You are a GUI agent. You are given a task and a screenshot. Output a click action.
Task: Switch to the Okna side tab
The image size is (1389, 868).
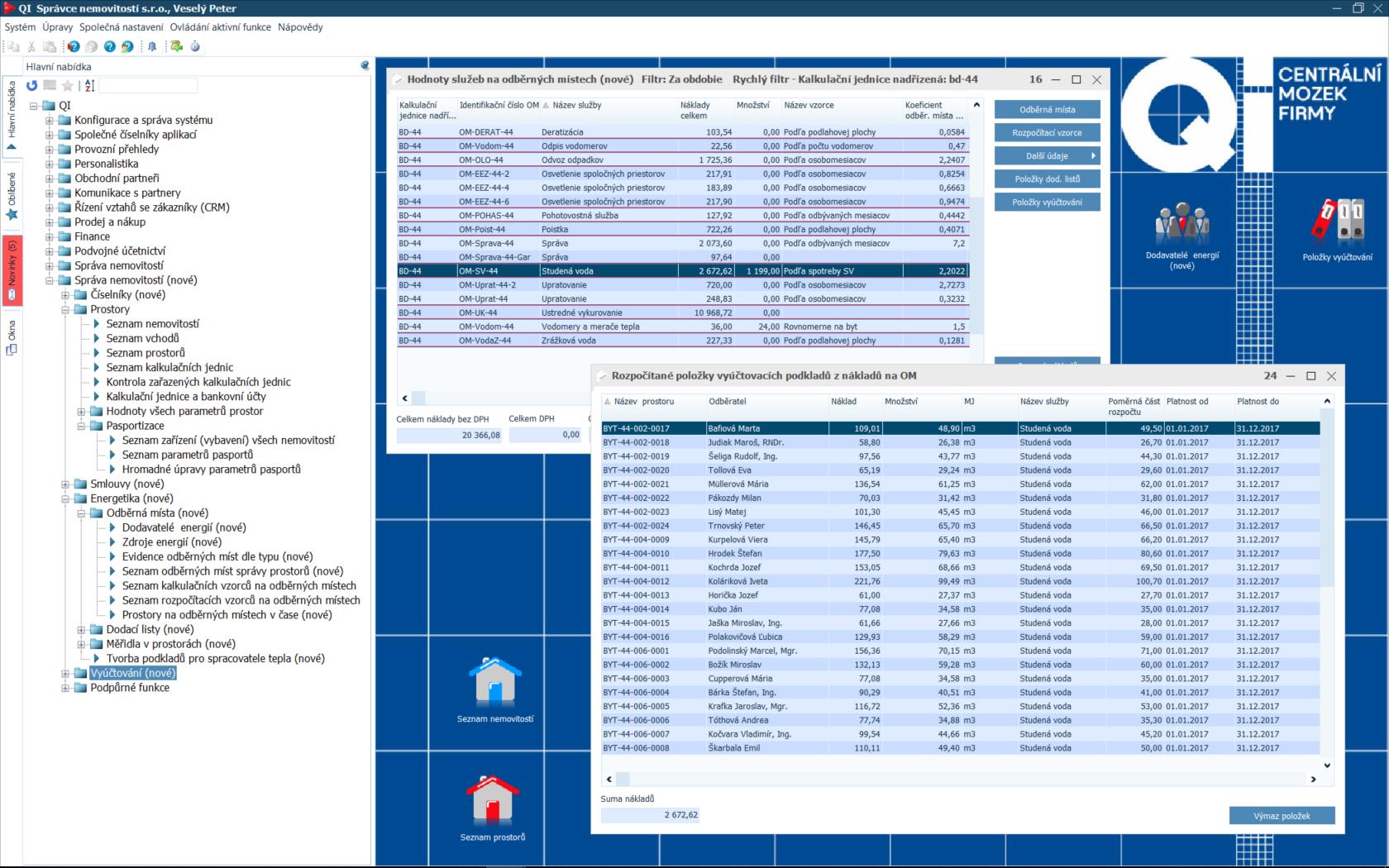pyautogui.click(x=12, y=339)
